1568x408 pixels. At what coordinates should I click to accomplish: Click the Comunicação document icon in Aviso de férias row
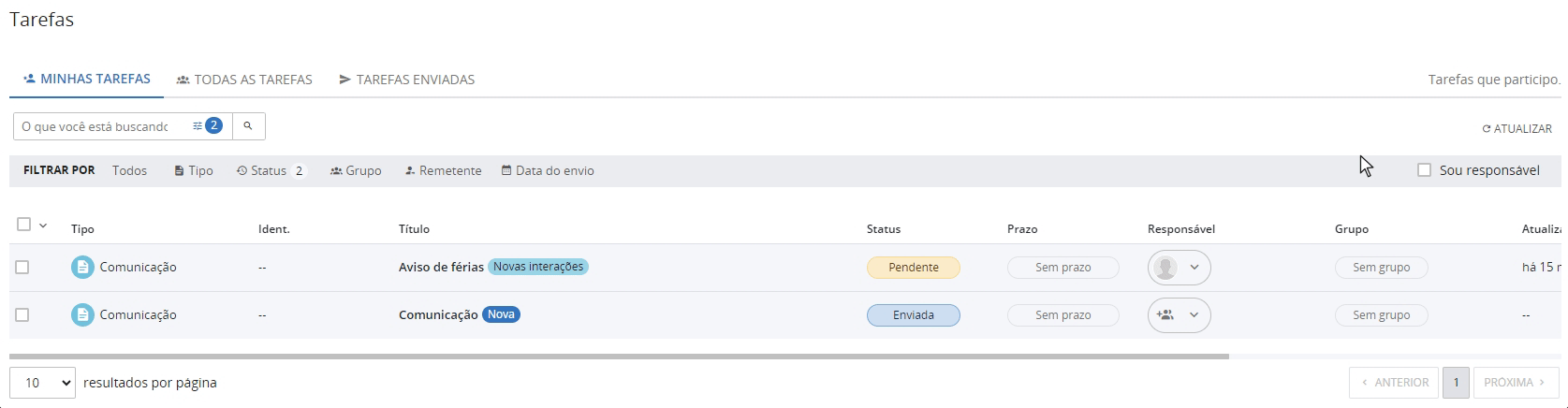coord(82,268)
